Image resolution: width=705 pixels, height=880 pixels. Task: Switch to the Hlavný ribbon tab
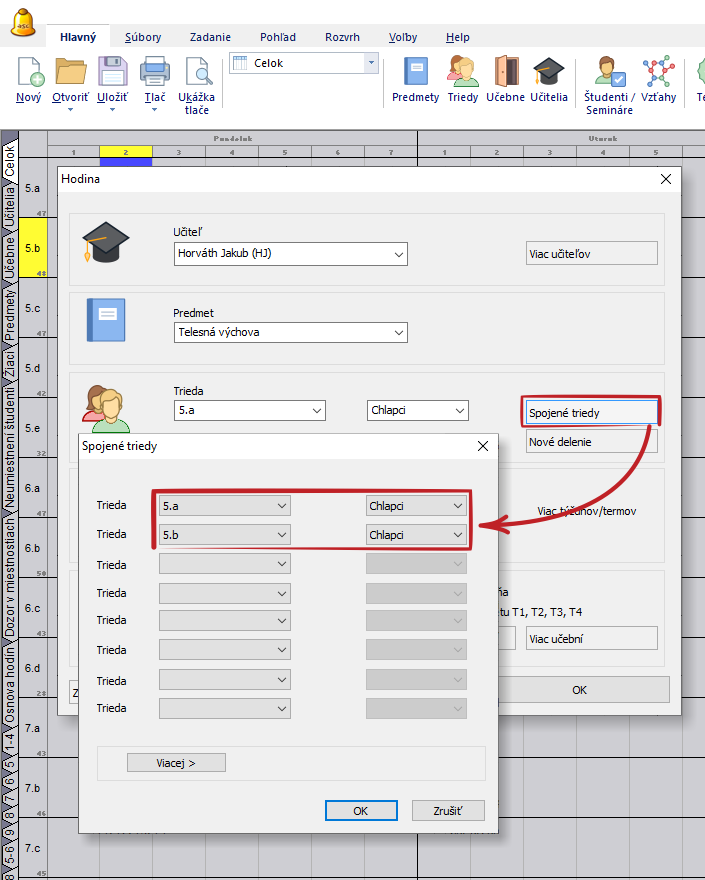[x=78, y=37]
